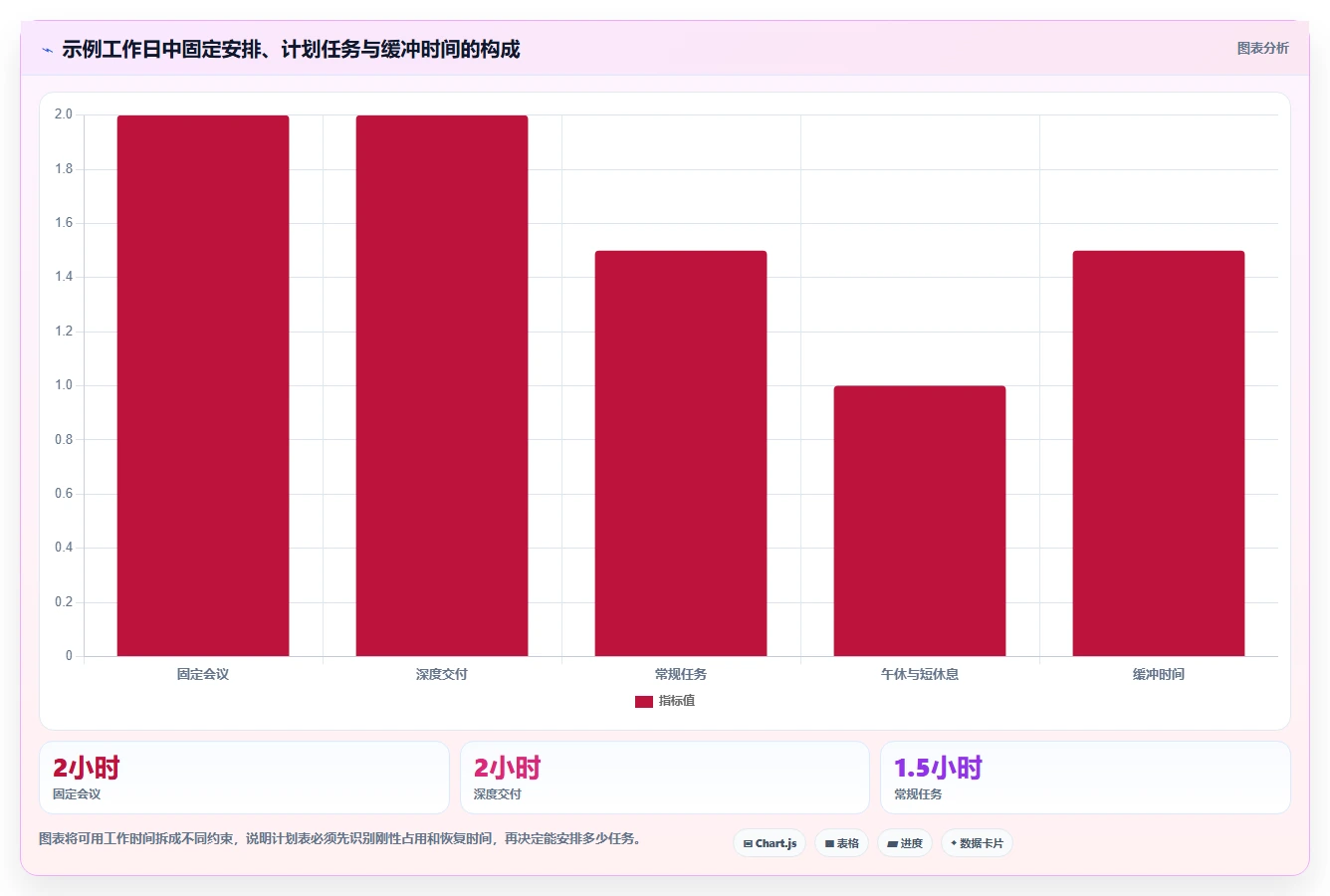Click the 午休与短休息 x-axis label
Viewport: 1330px width, 896px height.
tap(920, 674)
